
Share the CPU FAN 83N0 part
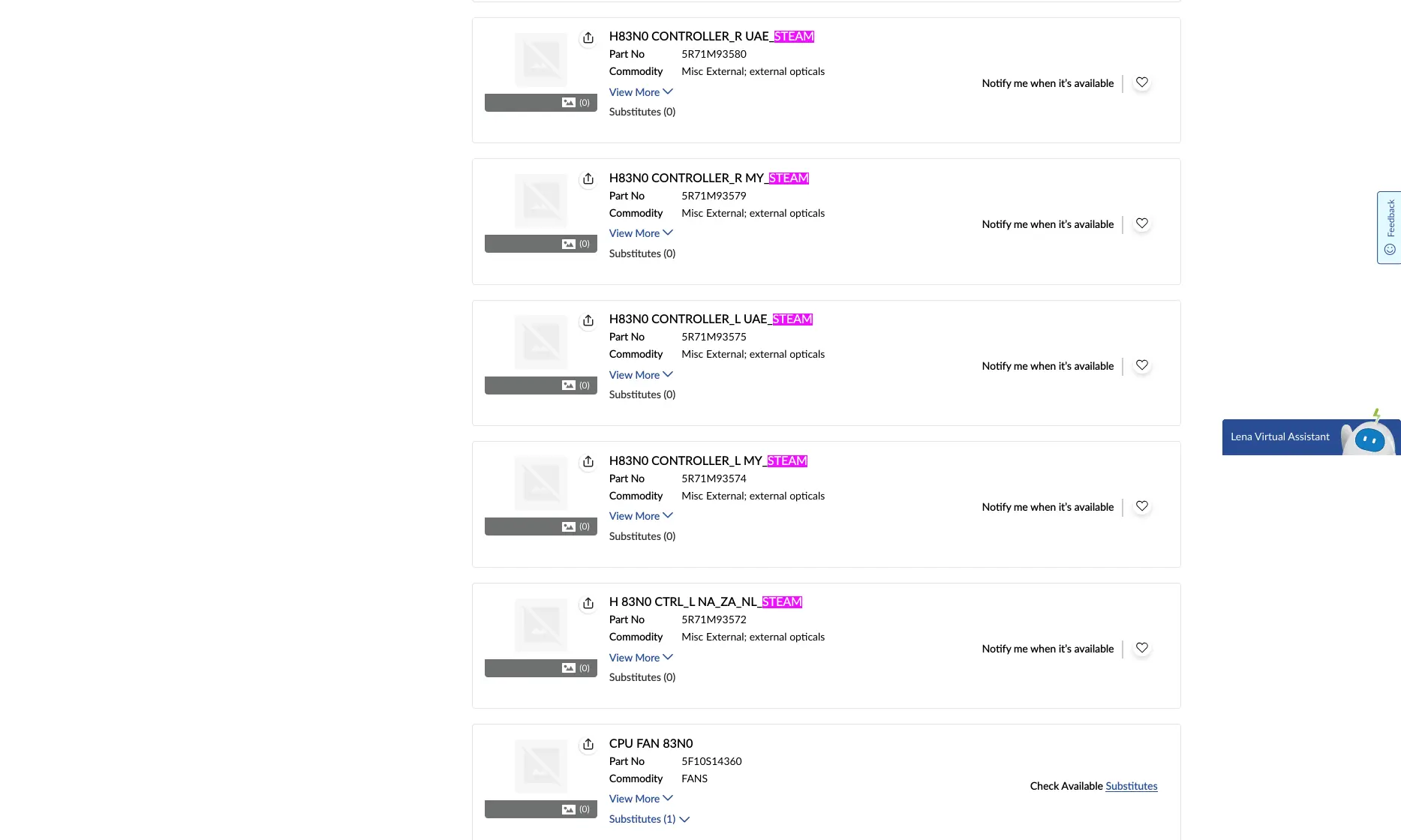click(x=588, y=745)
